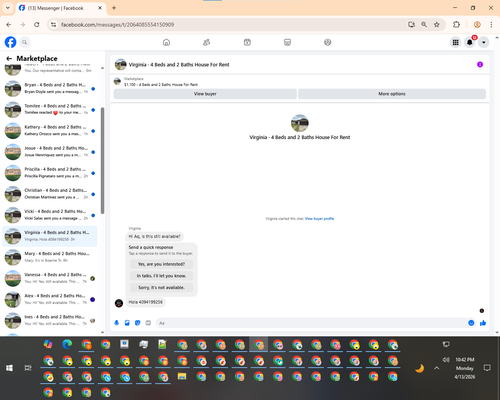Open Vanessa conversation in chat list

[50, 278]
